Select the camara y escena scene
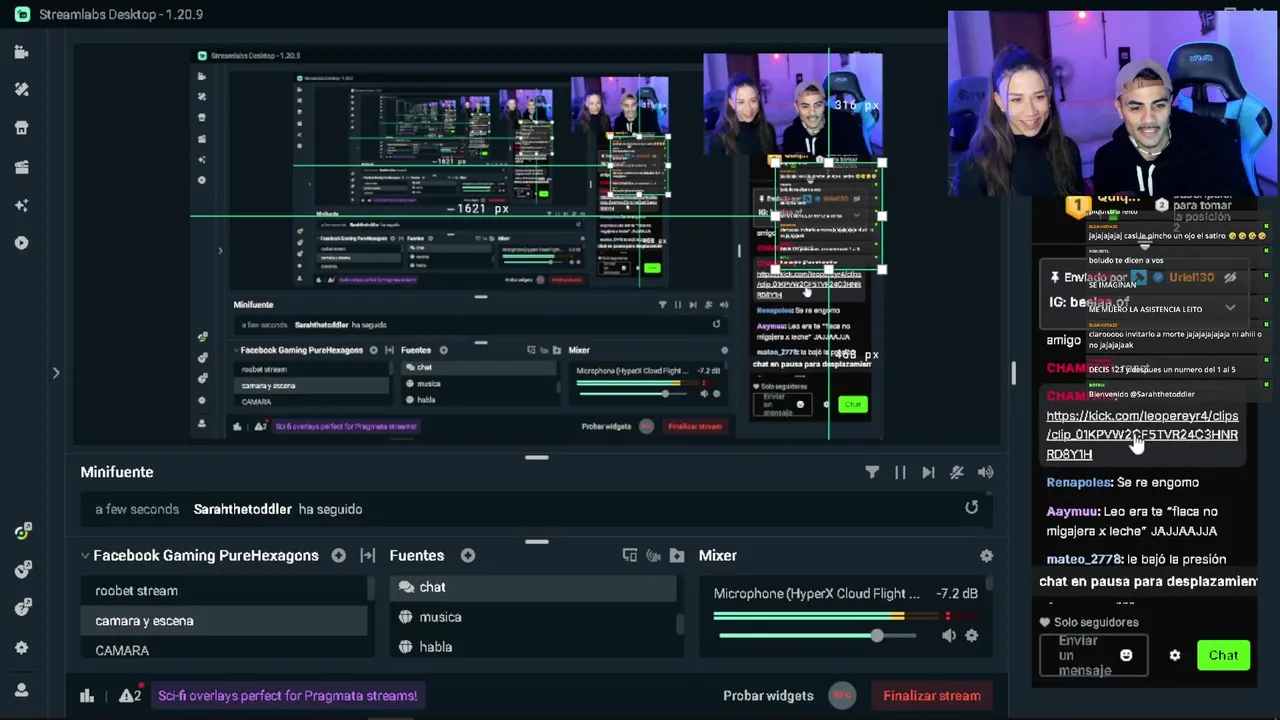Viewport: 1280px width, 720px height. coord(224,621)
